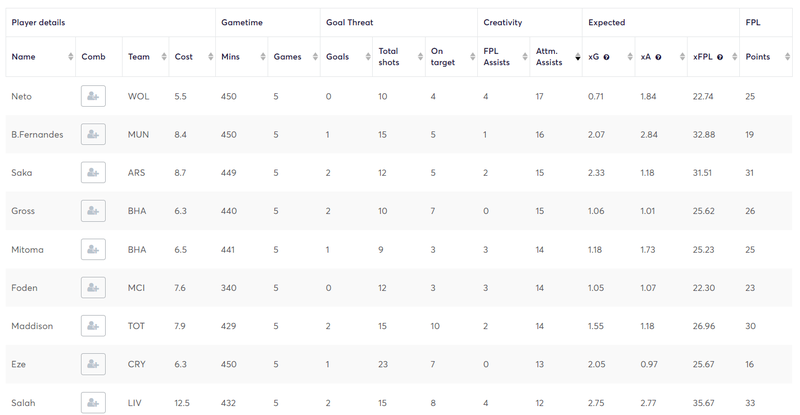Select player name Gross
The image size is (800, 415).
(23, 211)
